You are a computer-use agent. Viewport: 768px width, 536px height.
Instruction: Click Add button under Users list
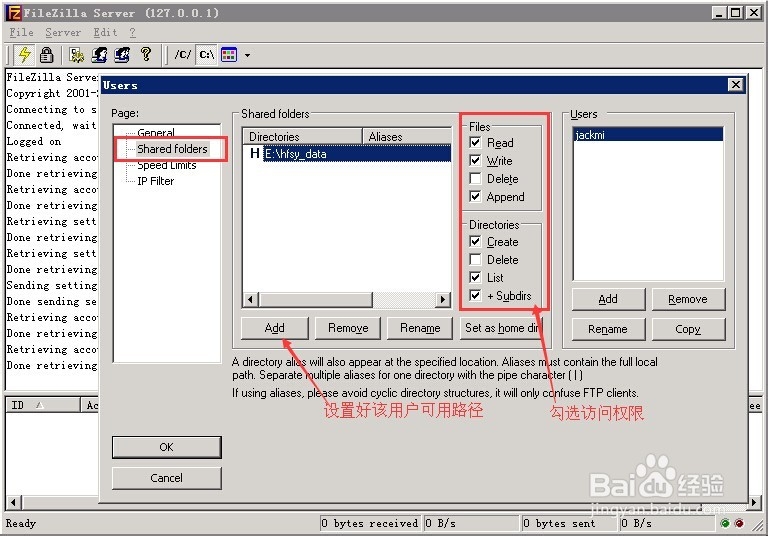608,299
